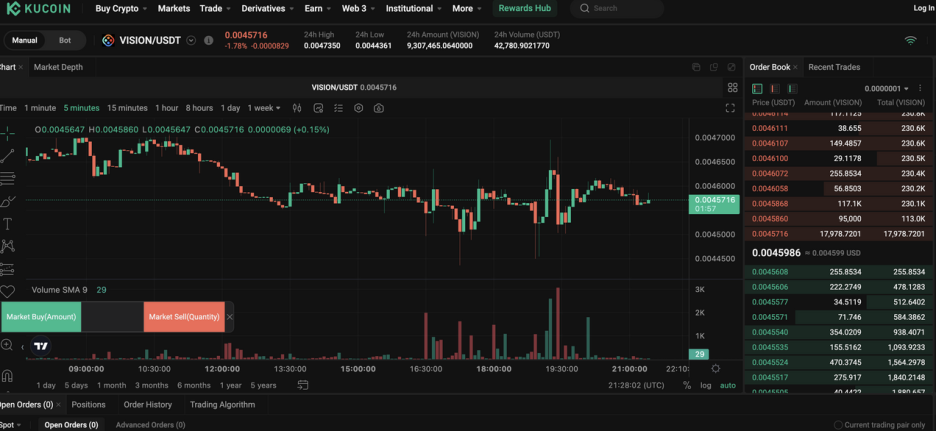Show only sell orders in order book
Screen dimensions: 936x431
pos(775,89)
